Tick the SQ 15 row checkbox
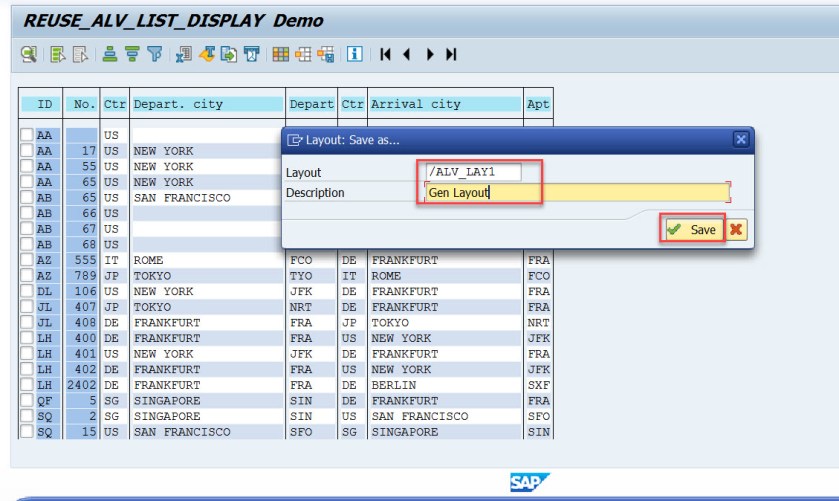Image resolution: width=839 pixels, height=501 pixels. click(x=27, y=431)
